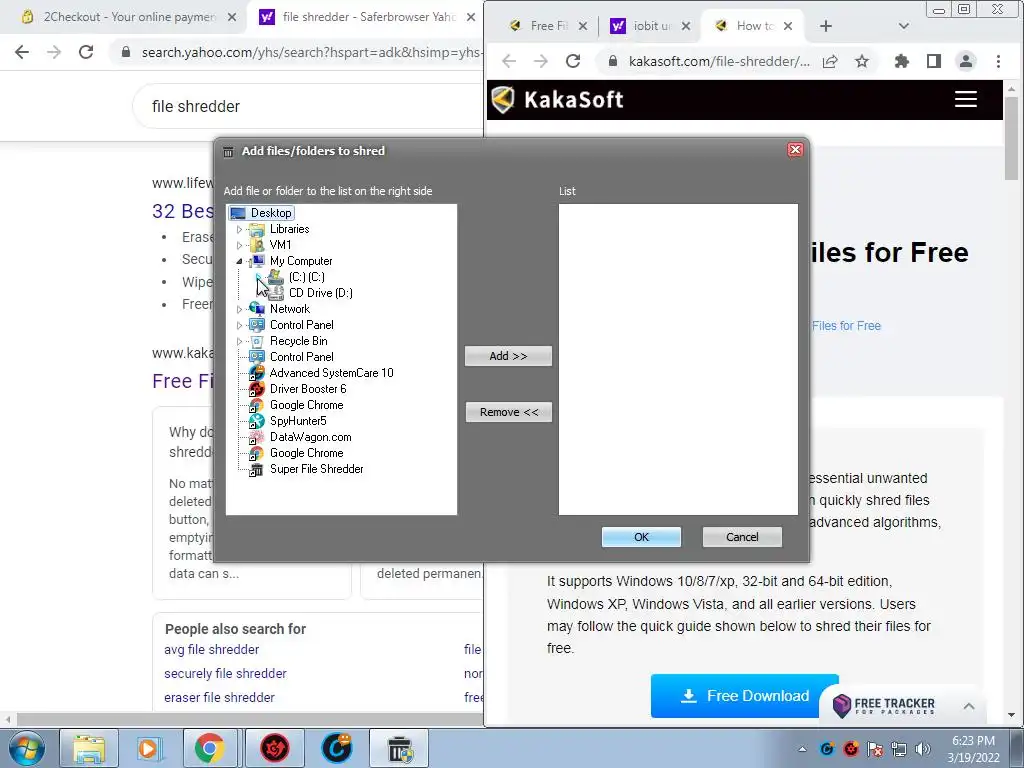Open Windows Explorer from the taskbar

(x=89, y=748)
